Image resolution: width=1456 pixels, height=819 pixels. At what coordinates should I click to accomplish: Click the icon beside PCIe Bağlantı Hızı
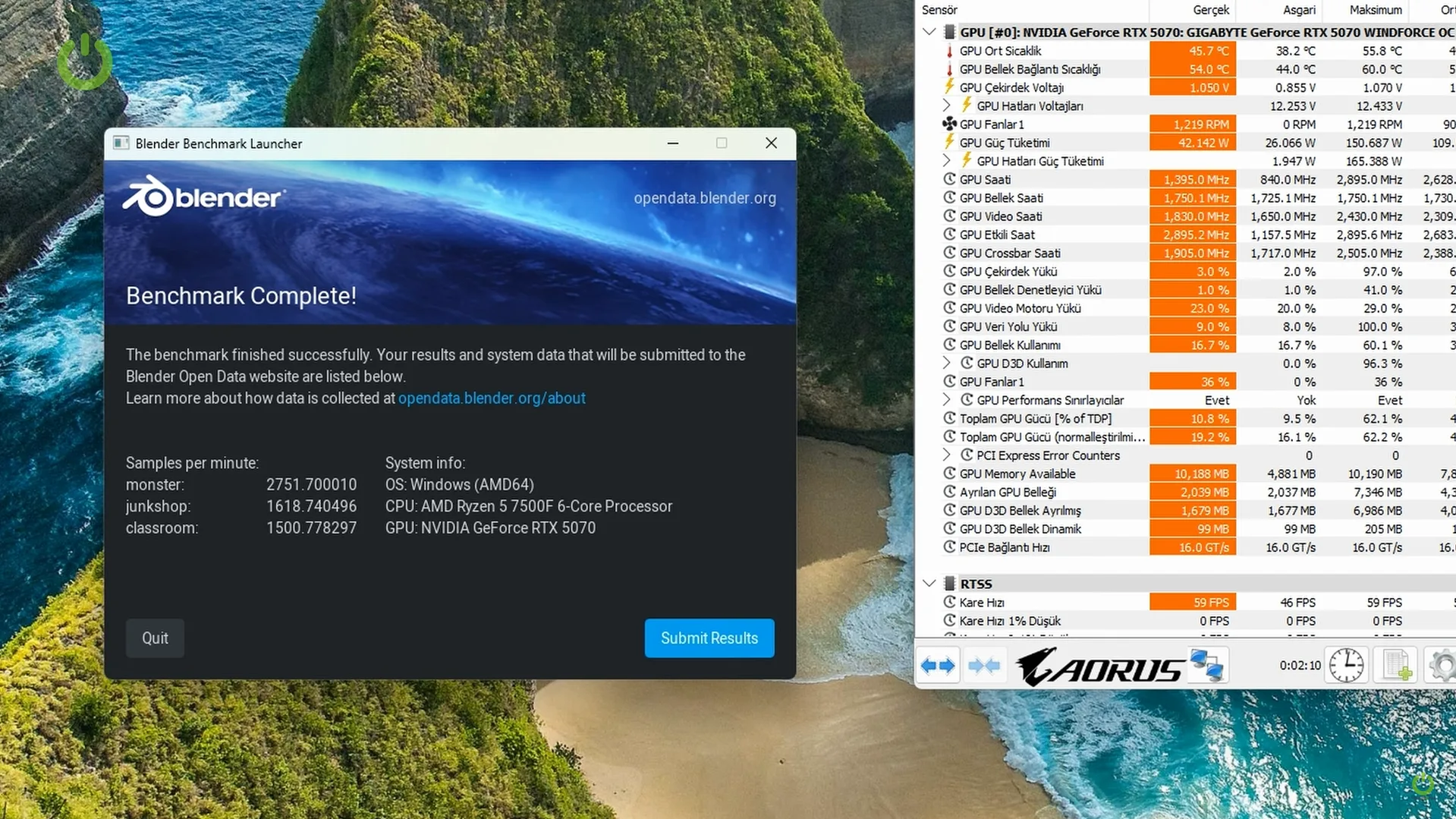tap(949, 547)
